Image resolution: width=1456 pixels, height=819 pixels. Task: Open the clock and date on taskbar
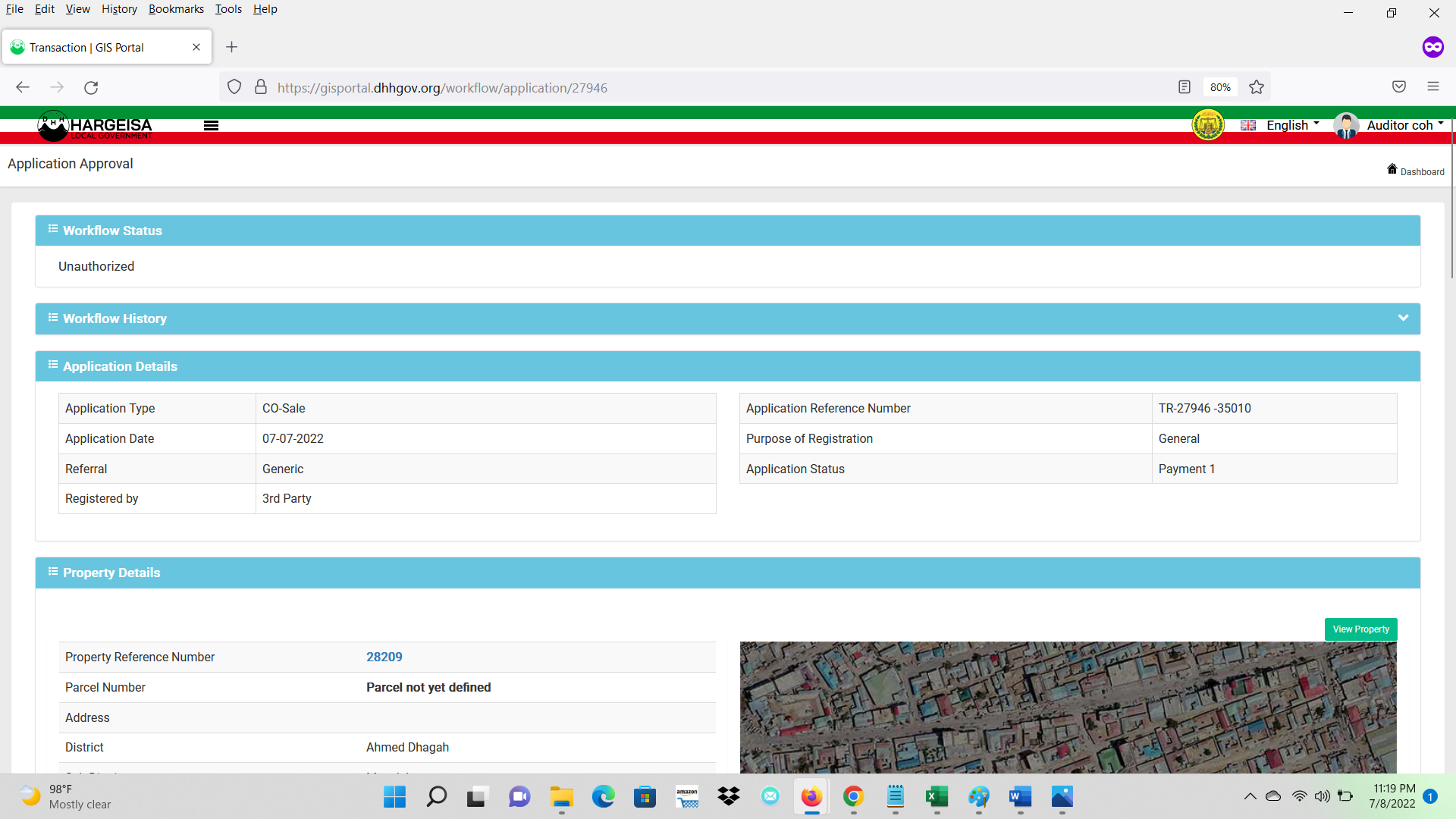click(1392, 796)
